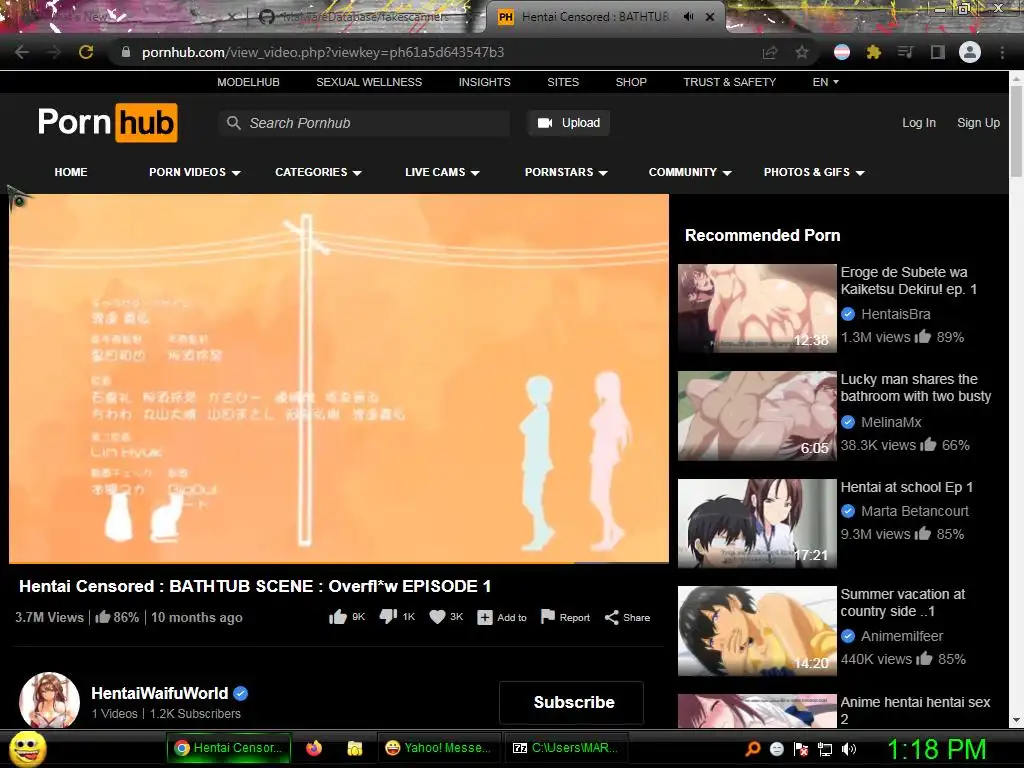Expand the LIVE CAMS dropdown

click(x=442, y=172)
